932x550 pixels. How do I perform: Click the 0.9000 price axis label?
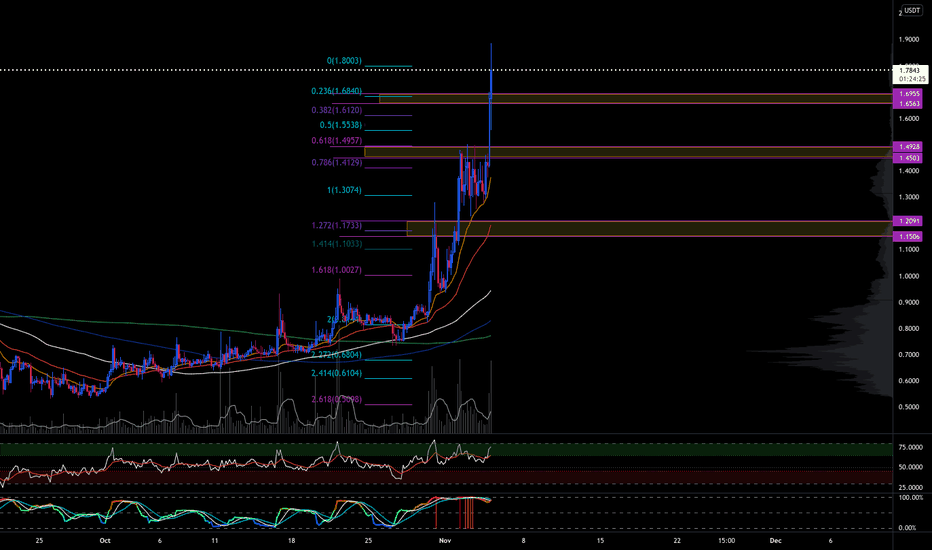[909, 302]
